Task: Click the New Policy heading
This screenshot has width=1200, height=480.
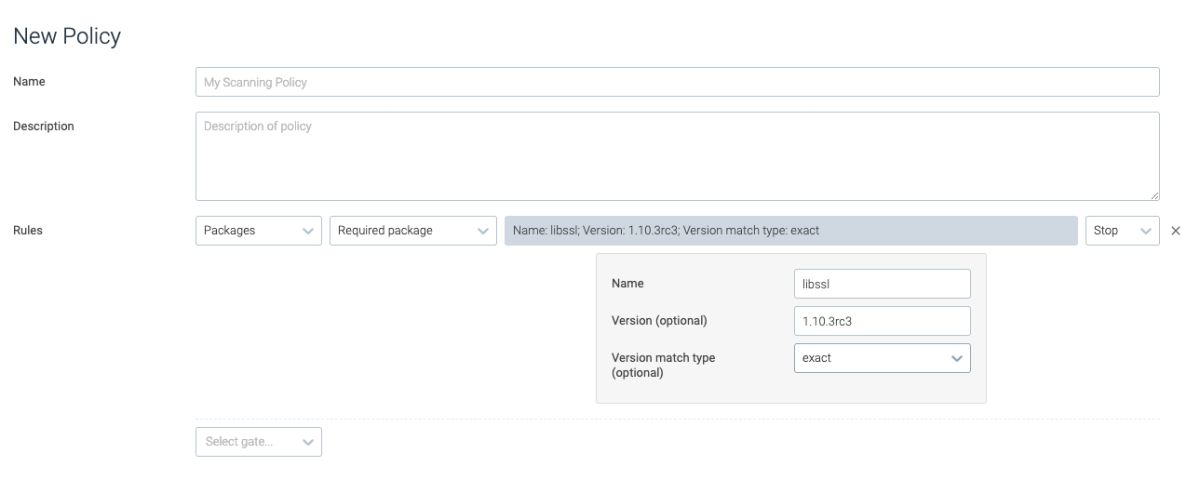Action: click(x=66, y=36)
